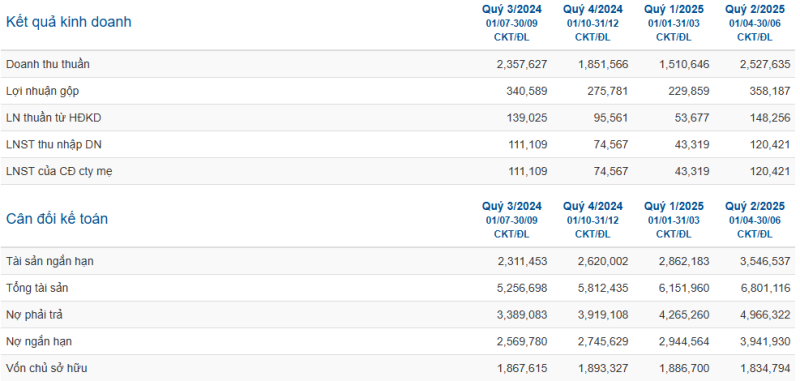800x381 pixels.
Task: Open the Cân đối kế toán section heading
Action: pyautogui.click(x=57, y=219)
